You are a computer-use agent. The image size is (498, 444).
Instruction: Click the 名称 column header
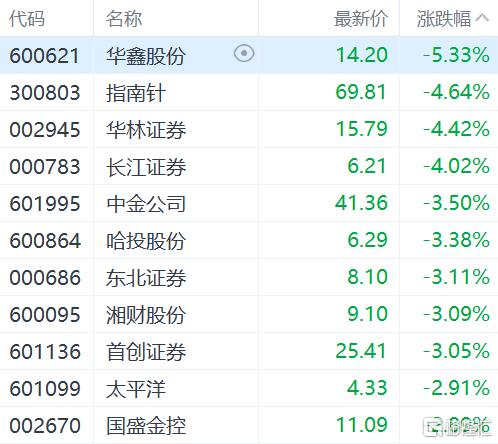pos(124,19)
